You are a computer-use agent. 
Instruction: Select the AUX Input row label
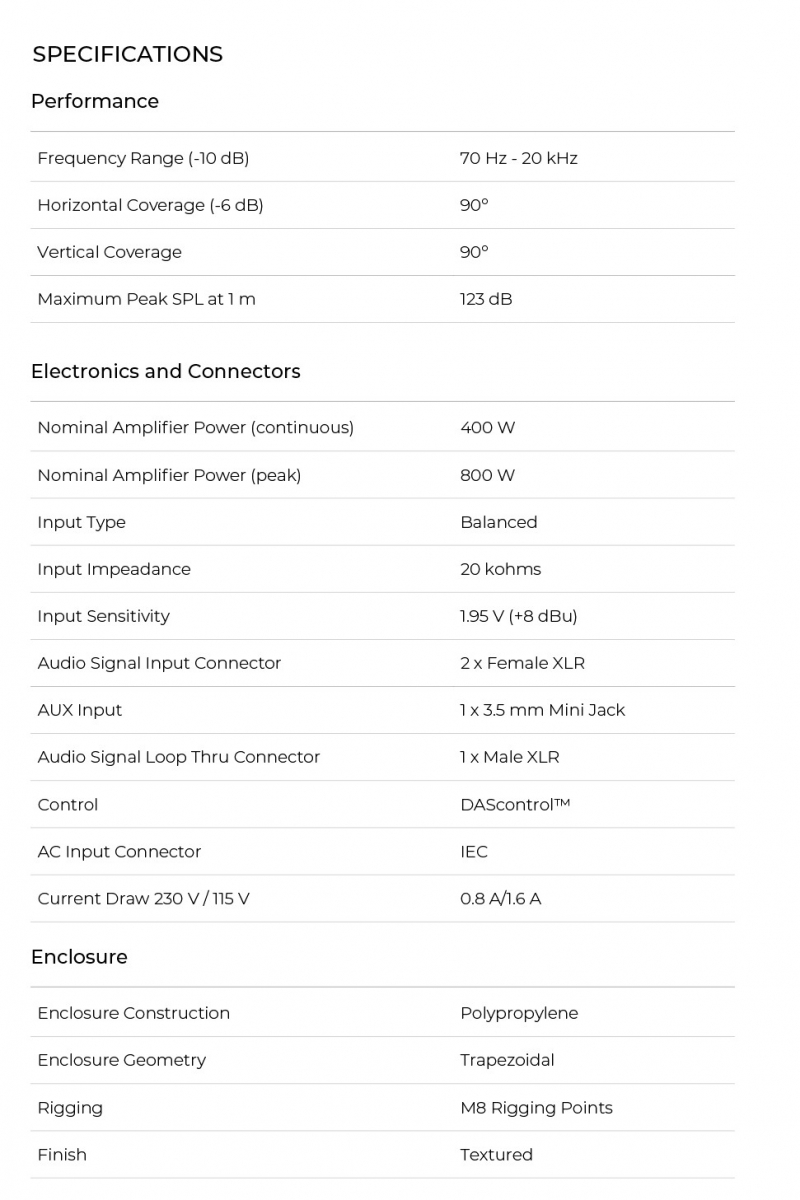(80, 710)
